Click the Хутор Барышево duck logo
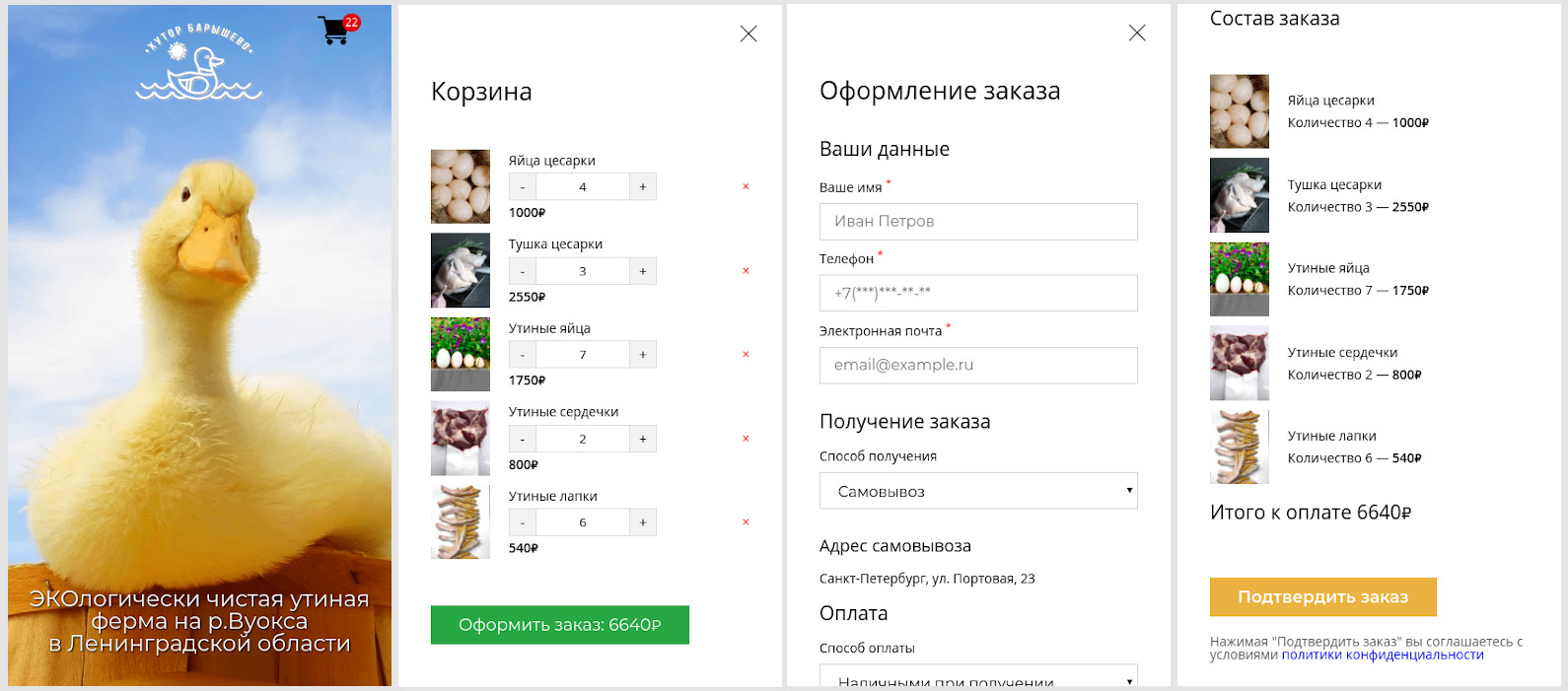 199,61
